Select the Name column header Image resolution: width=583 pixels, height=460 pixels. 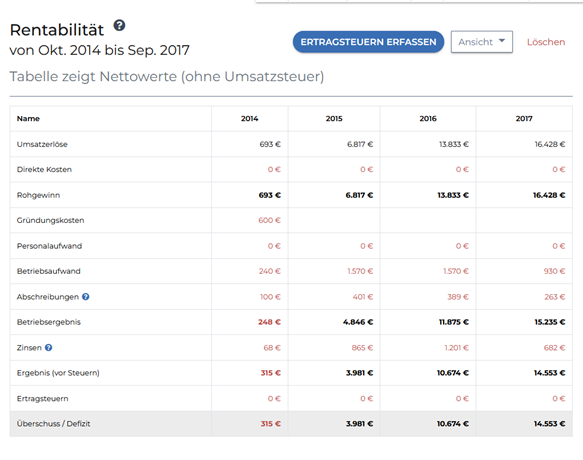click(x=28, y=119)
